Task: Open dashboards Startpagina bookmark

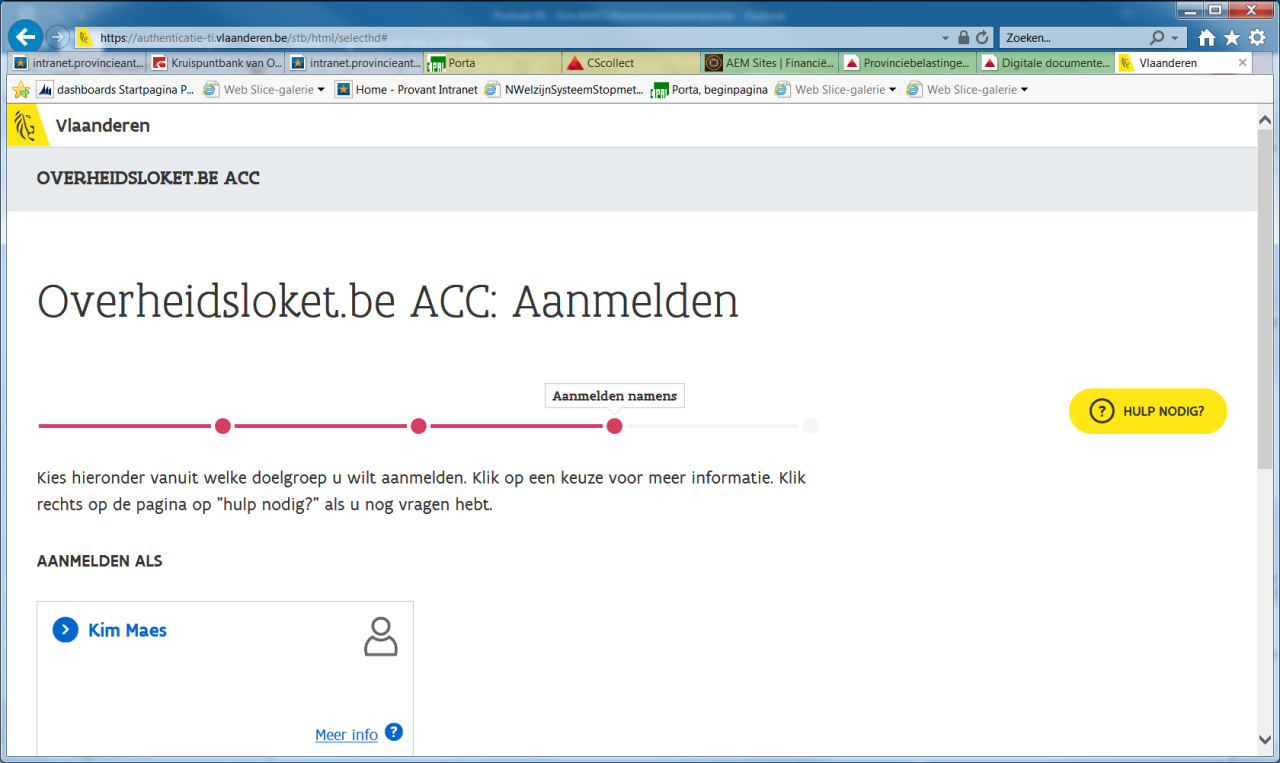Action: pyautogui.click(x=116, y=90)
